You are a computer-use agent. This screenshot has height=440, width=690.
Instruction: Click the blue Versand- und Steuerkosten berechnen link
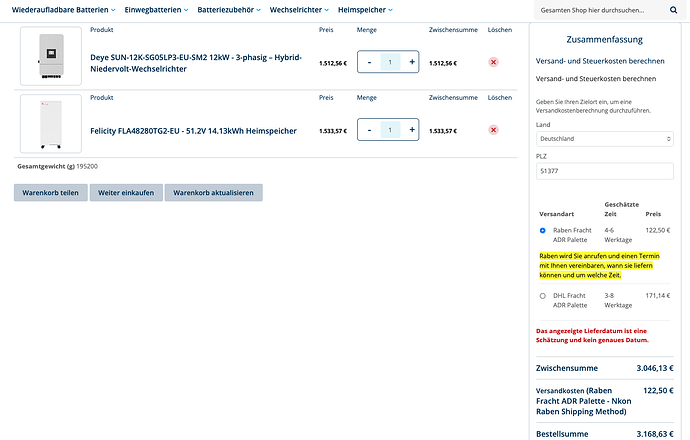pos(600,61)
